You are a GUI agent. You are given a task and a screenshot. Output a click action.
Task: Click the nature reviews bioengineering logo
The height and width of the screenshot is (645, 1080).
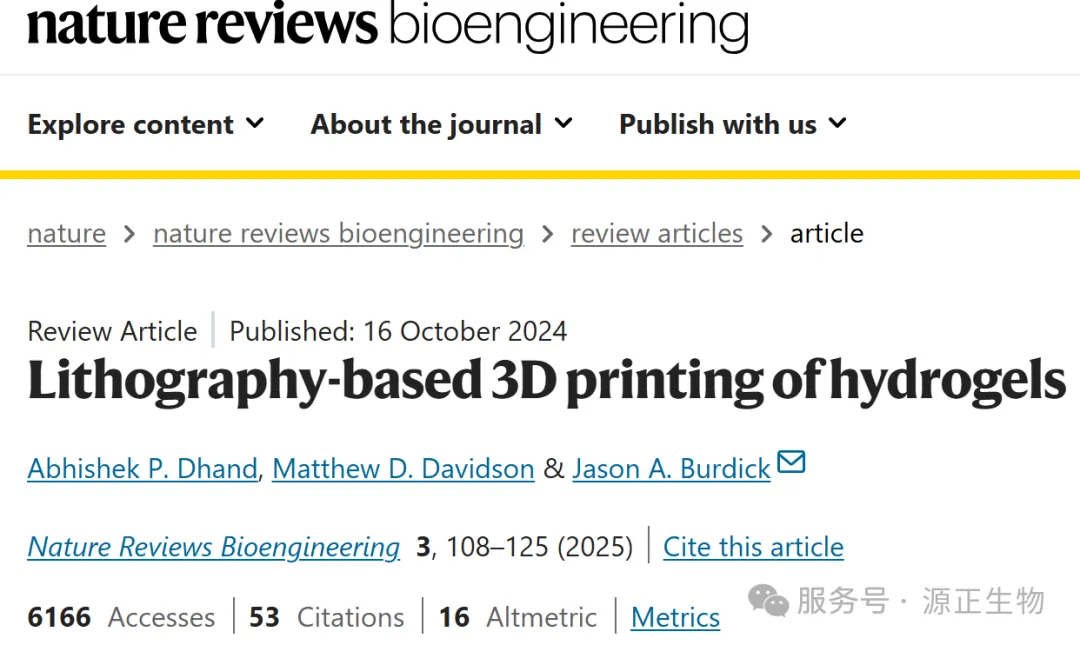point(387,26)
